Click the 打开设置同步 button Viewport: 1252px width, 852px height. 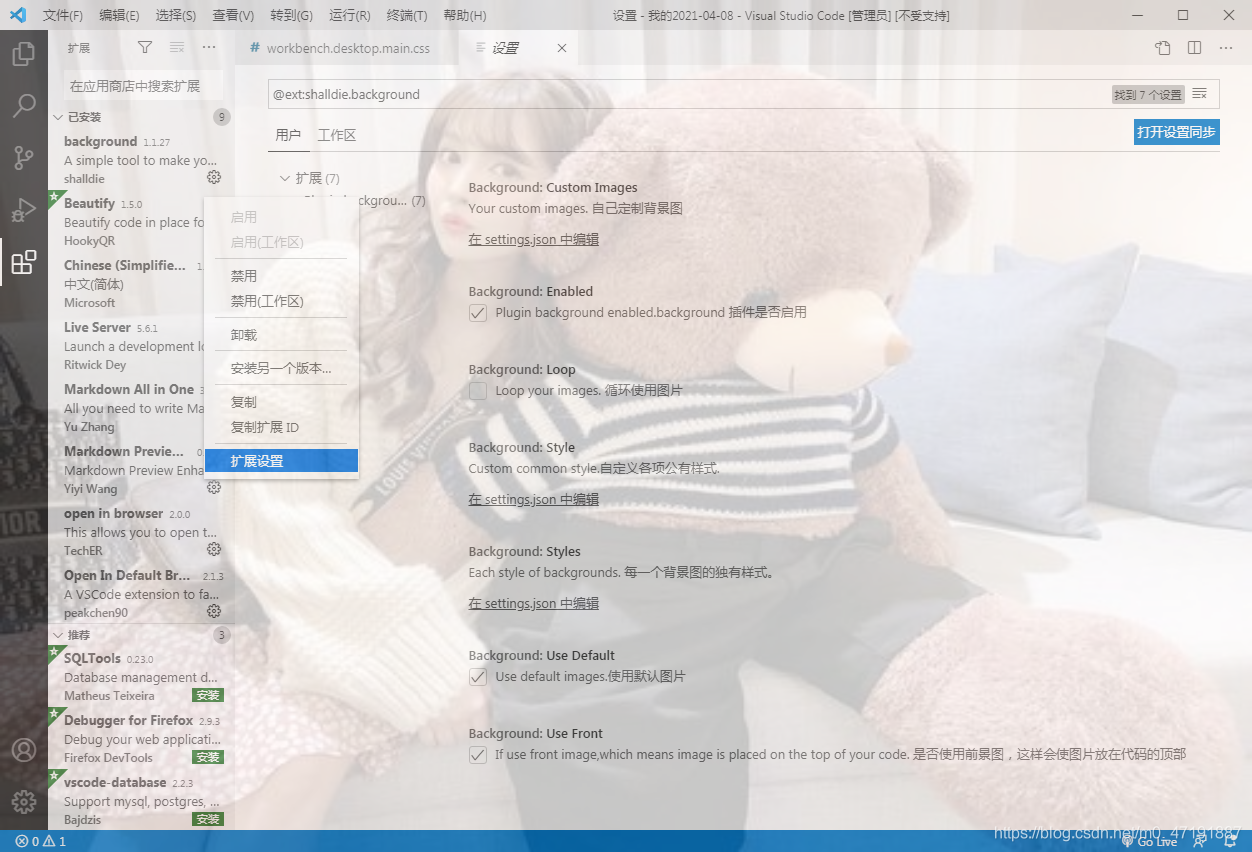[x=1177, y=132]
